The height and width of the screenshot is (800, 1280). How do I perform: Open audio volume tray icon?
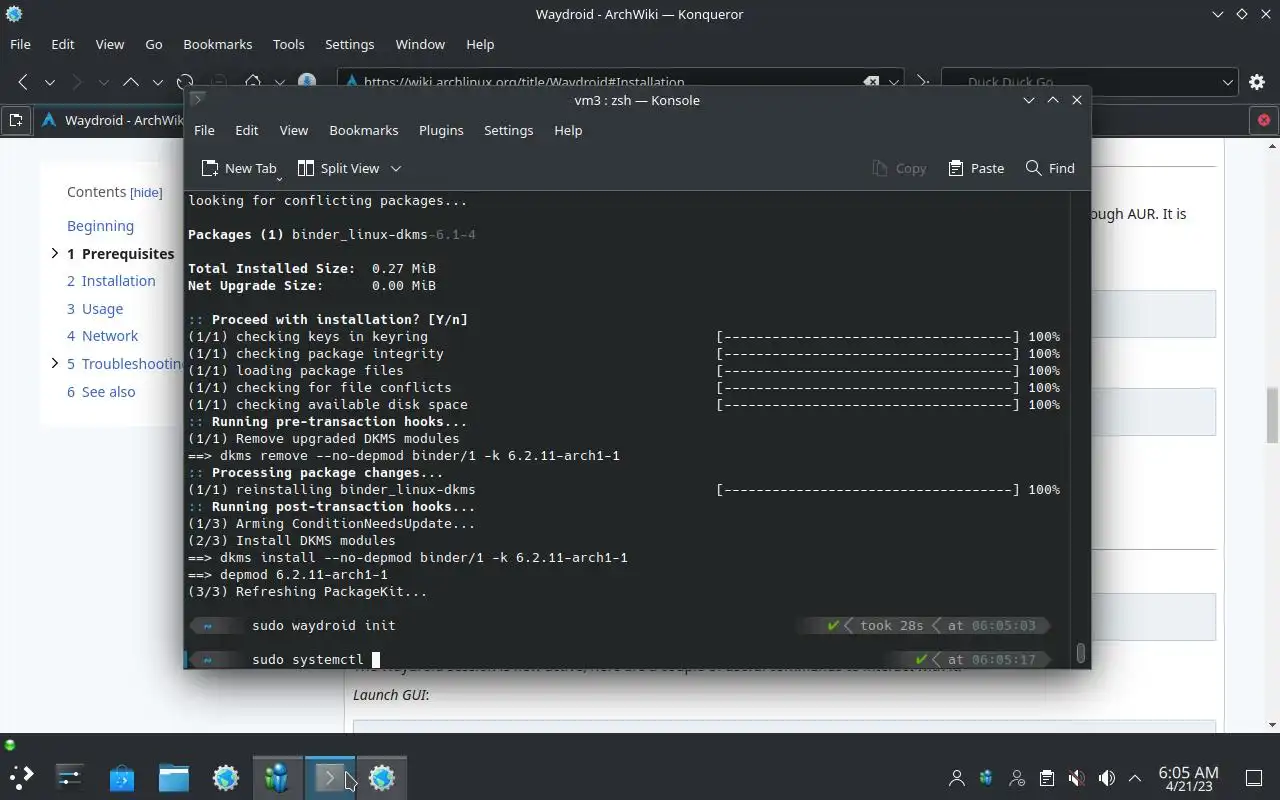pyautogui.click(x=1106, y=778)
